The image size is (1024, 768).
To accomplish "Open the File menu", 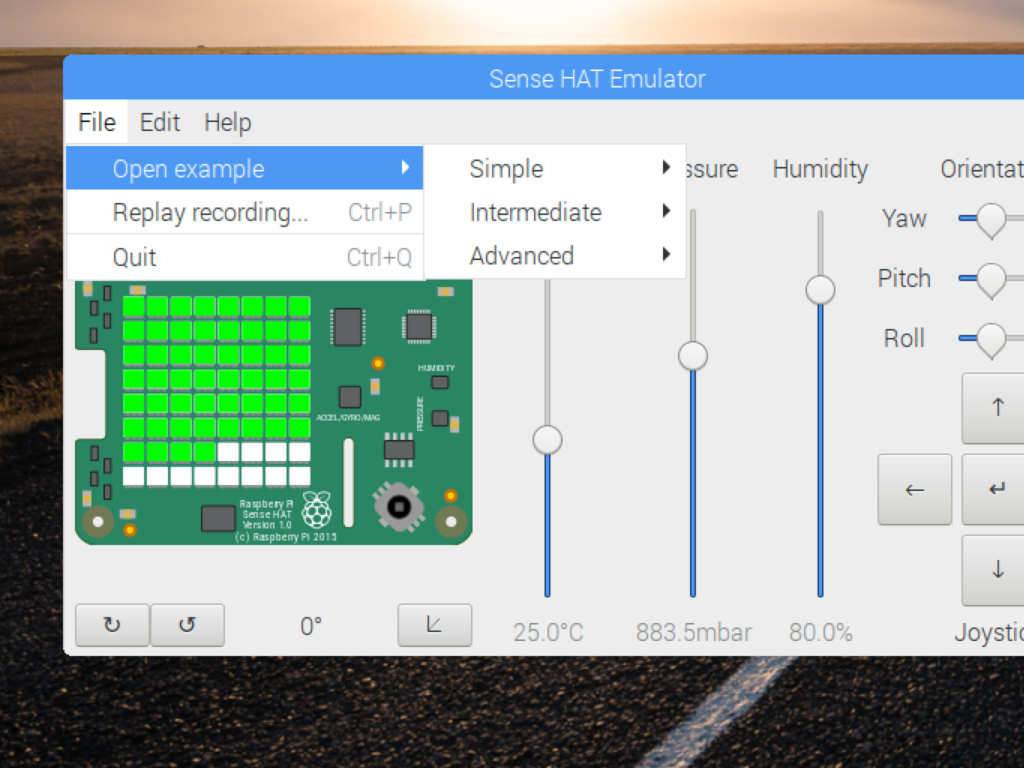I will pos(97,122).
